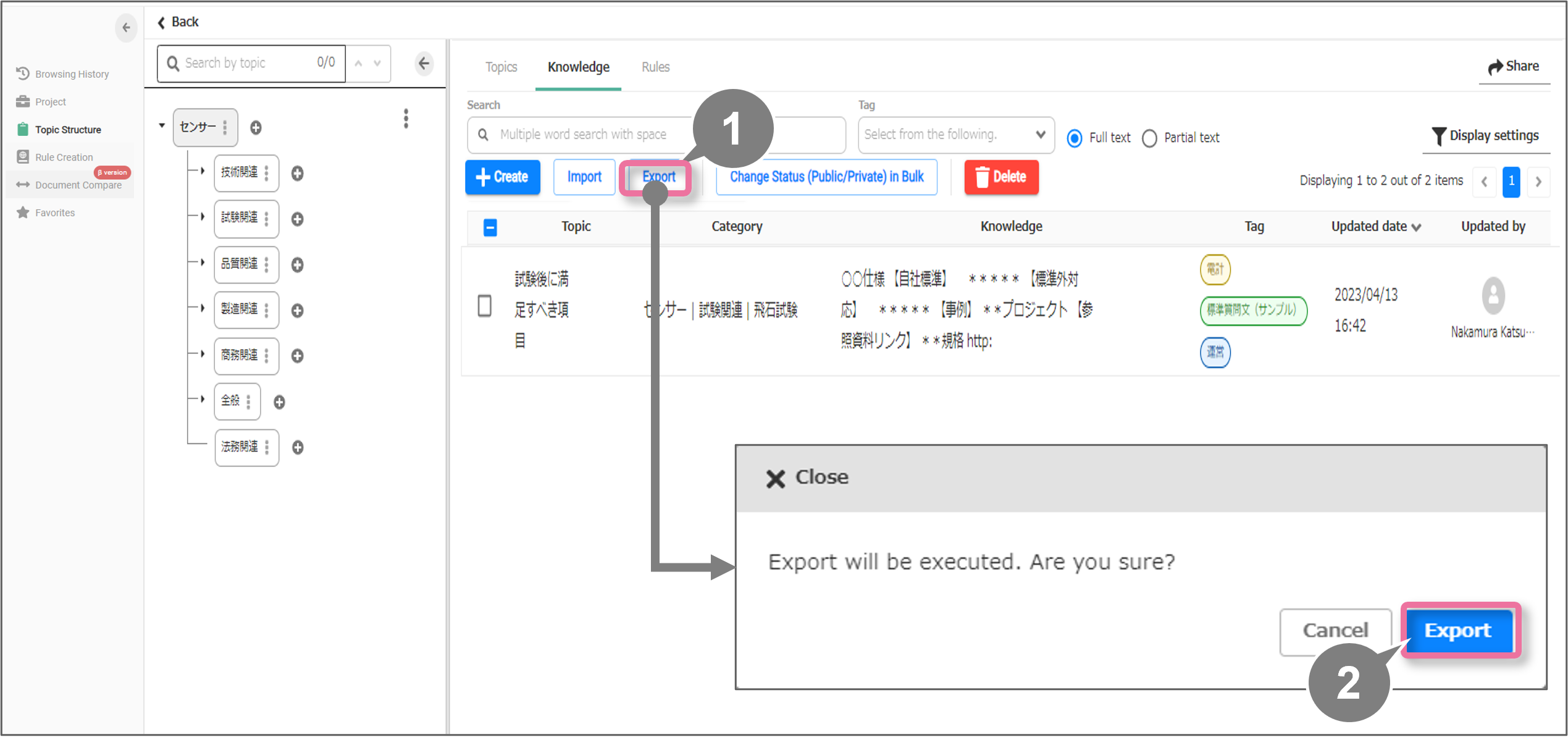
Task: Click add icon beside 法務関連 node
Action: pos(298,447)
